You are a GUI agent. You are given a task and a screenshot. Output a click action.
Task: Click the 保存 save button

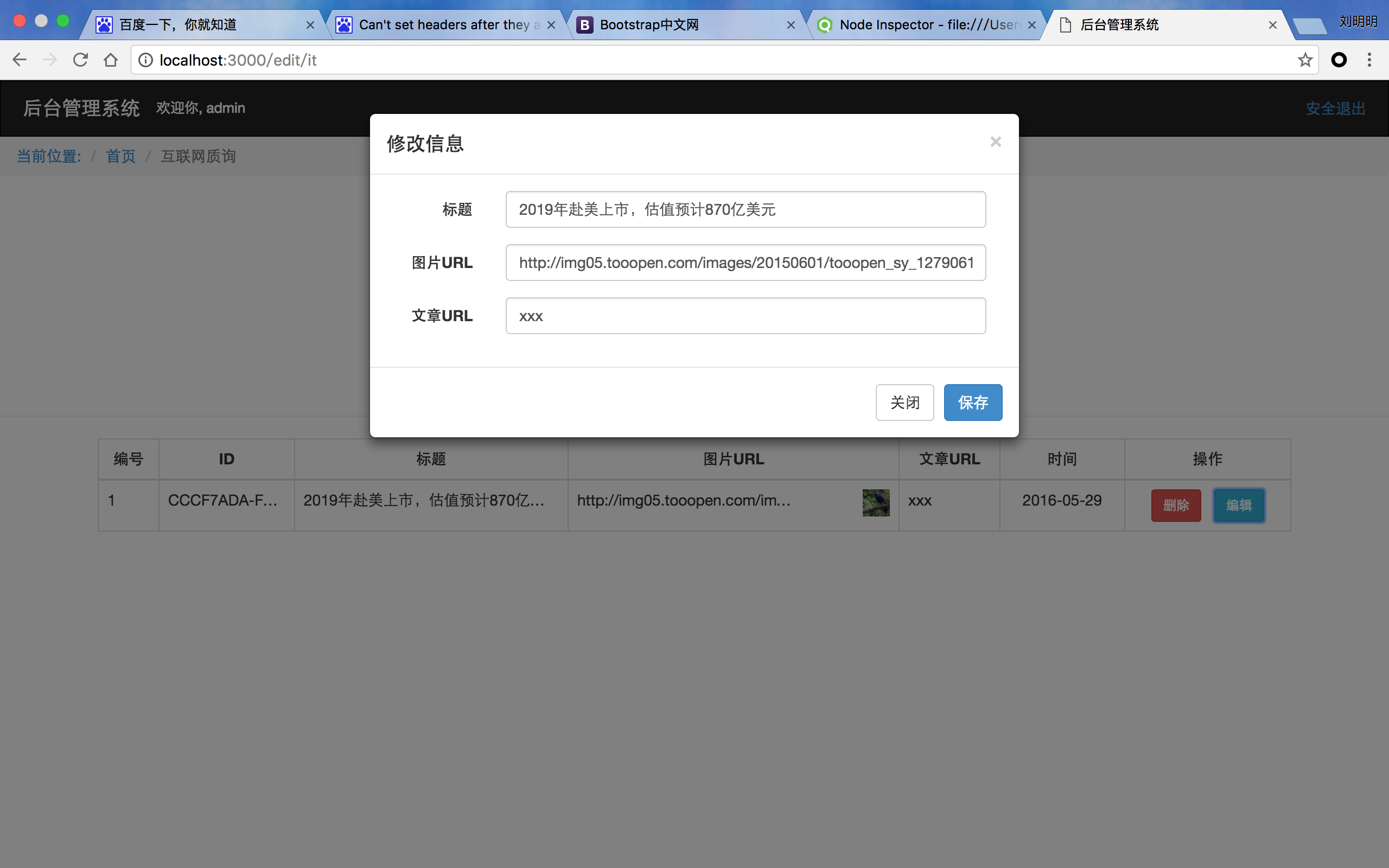point(973,403)
